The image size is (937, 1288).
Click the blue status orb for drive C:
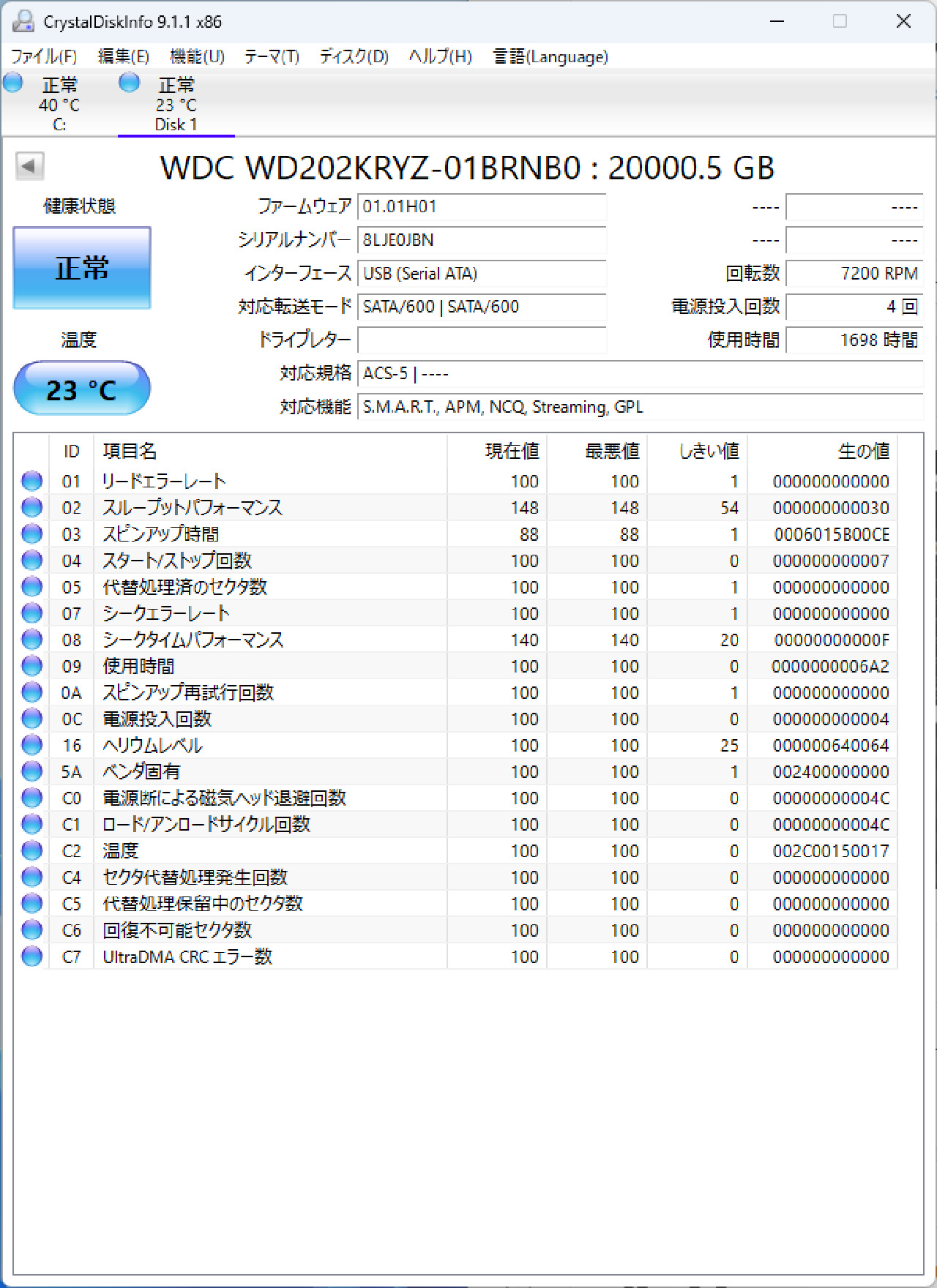(13, 83)
